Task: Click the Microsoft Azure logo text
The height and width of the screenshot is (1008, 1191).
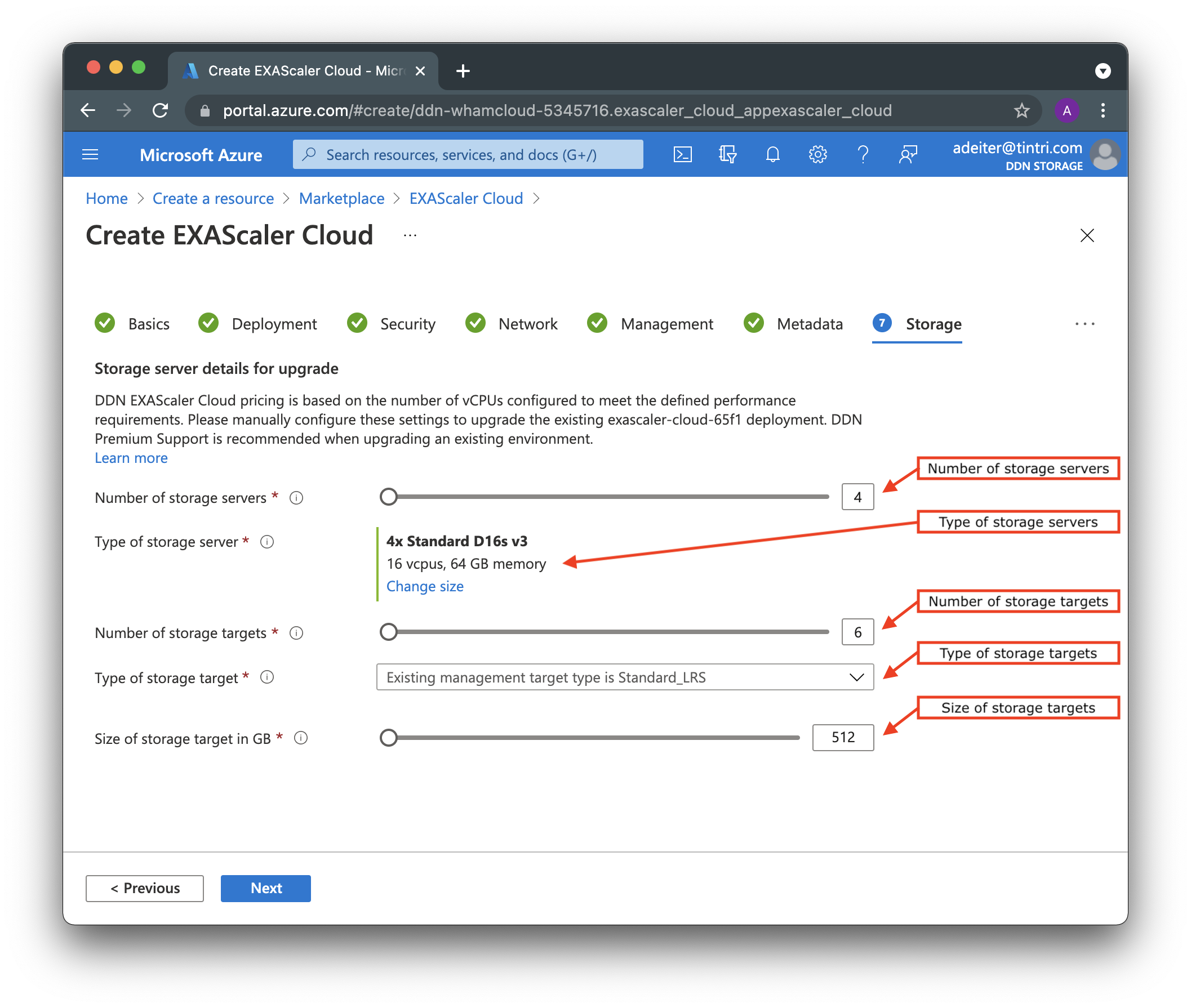Action: [201, 155]
